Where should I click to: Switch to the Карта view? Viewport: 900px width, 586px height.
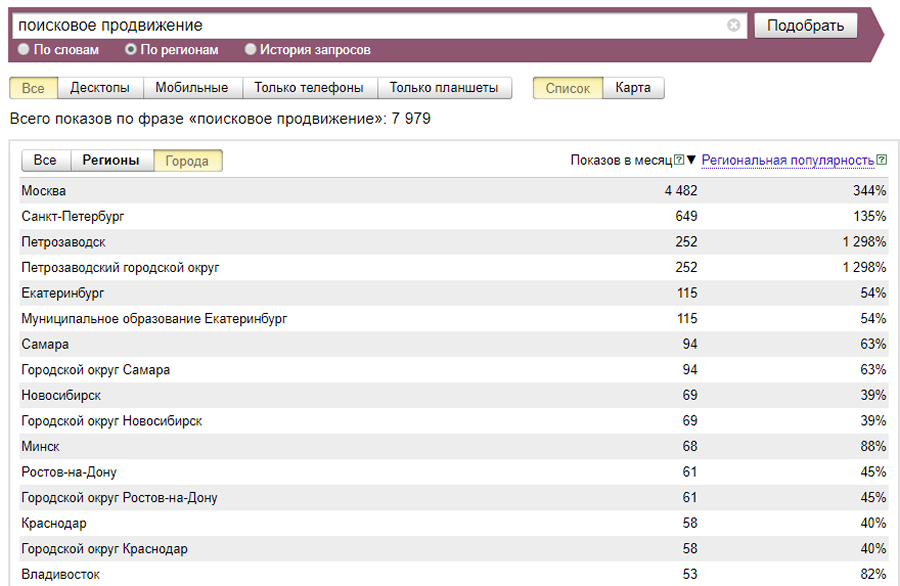coord(633,88)
